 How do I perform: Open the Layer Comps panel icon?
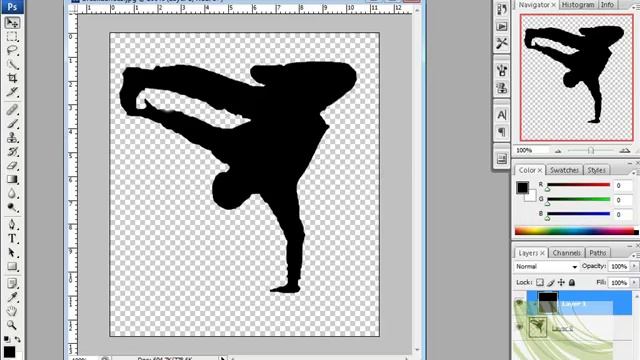click(502, 159)
